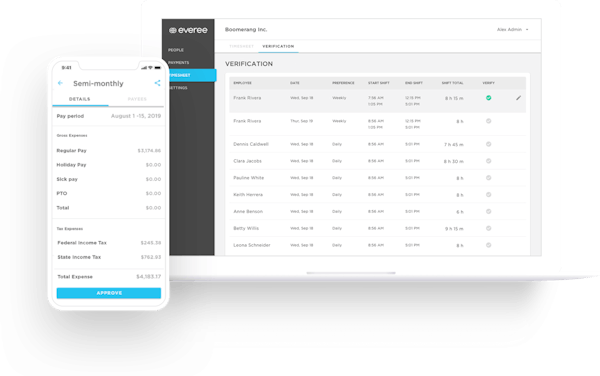Switch to the Details tab on phone
This screenshot has width=600, height=376.
(x=80, y=99)
